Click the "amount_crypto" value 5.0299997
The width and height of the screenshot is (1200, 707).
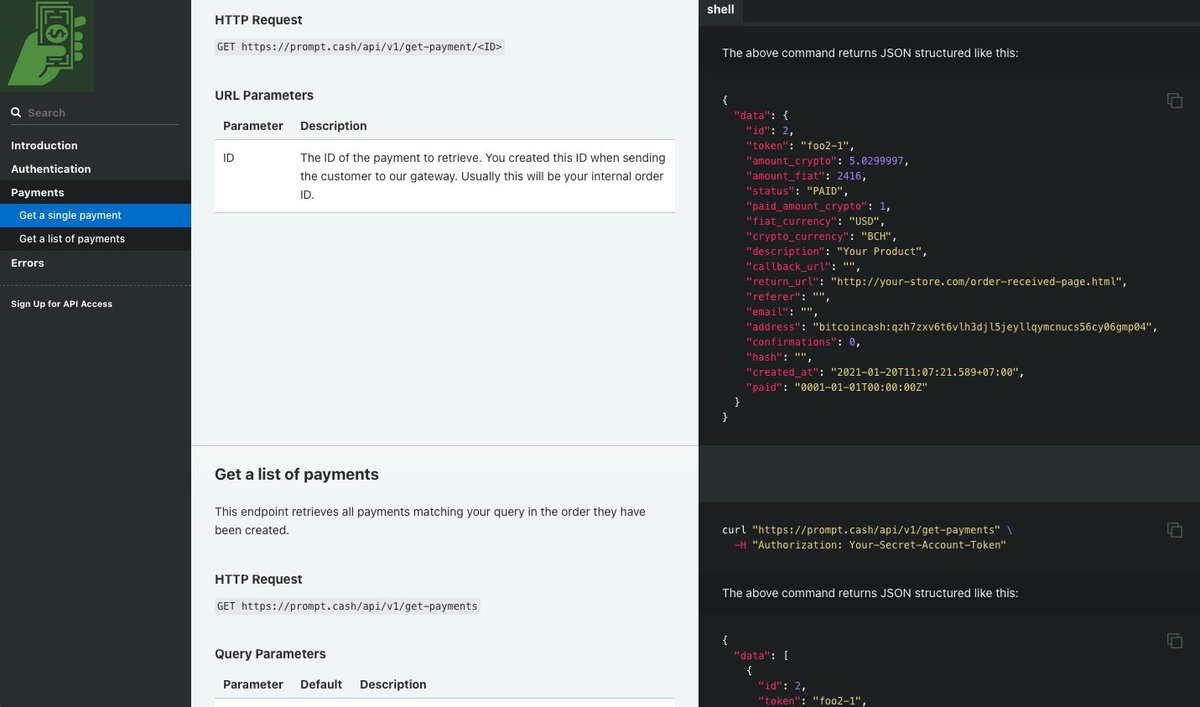pos(874,161)
